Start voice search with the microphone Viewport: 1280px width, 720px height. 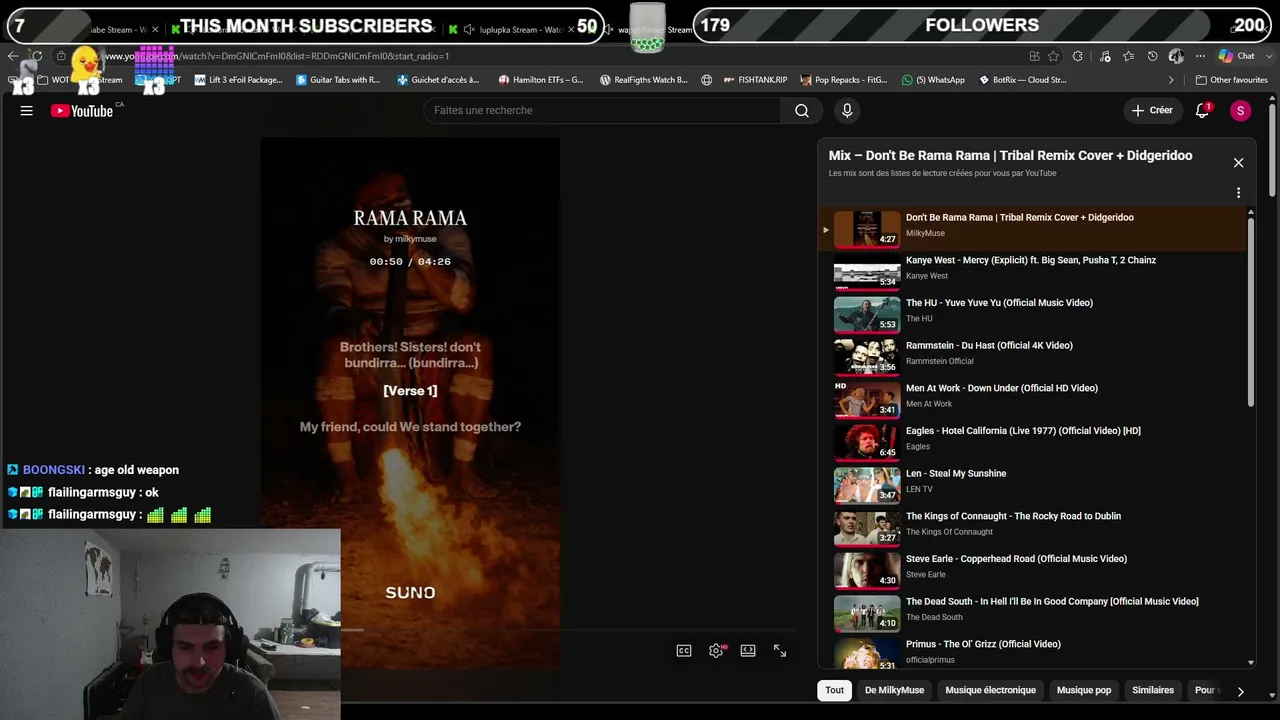[847, 111]
